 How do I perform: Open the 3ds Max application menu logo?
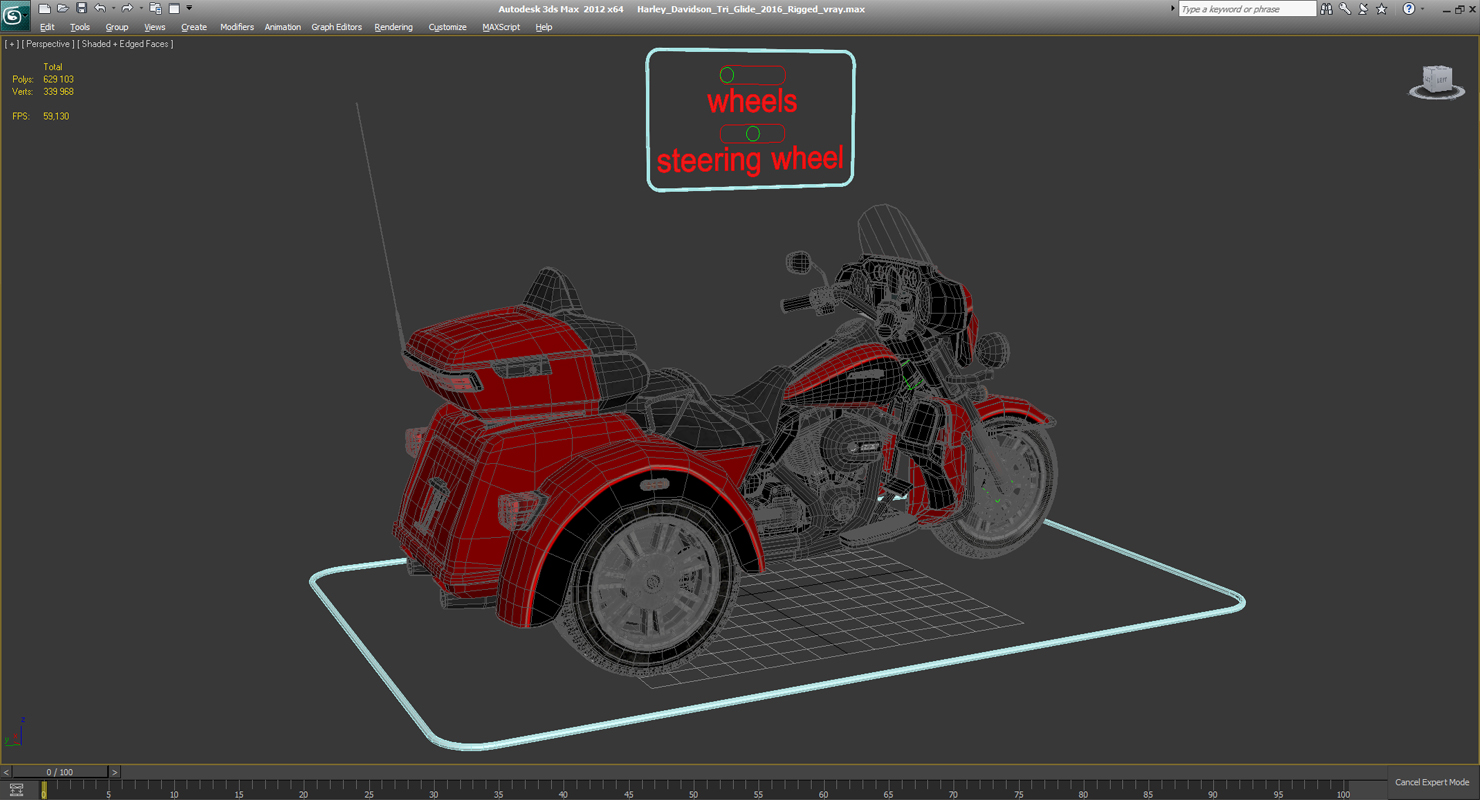[x=15, y=15]
